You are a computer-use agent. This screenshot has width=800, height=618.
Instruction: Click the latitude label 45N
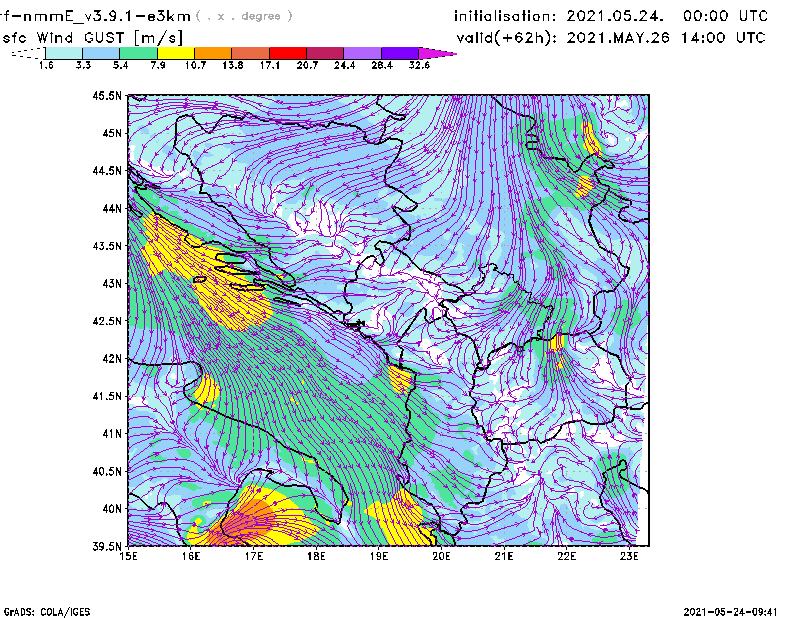[112, 133]
